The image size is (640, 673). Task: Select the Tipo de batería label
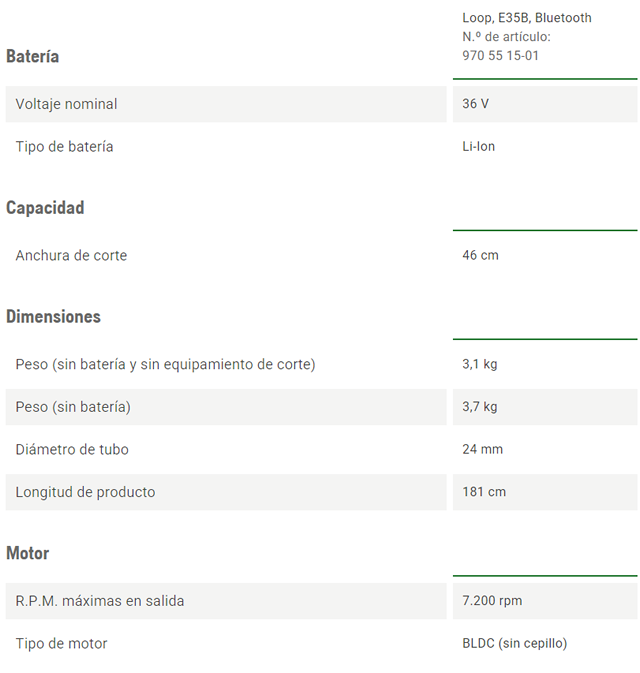point(64,147)
